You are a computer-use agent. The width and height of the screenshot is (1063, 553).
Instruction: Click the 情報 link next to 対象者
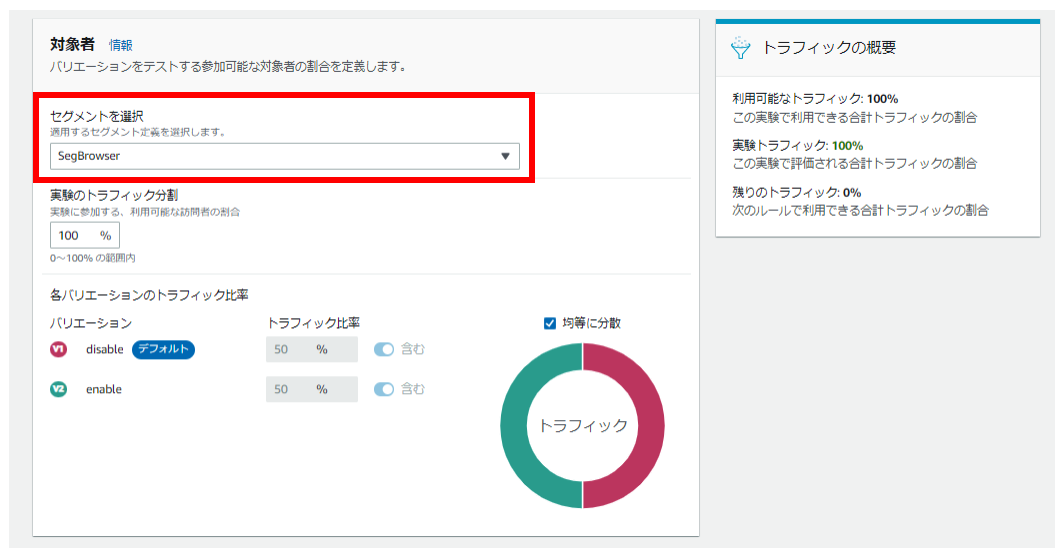[x=121, y=45]
